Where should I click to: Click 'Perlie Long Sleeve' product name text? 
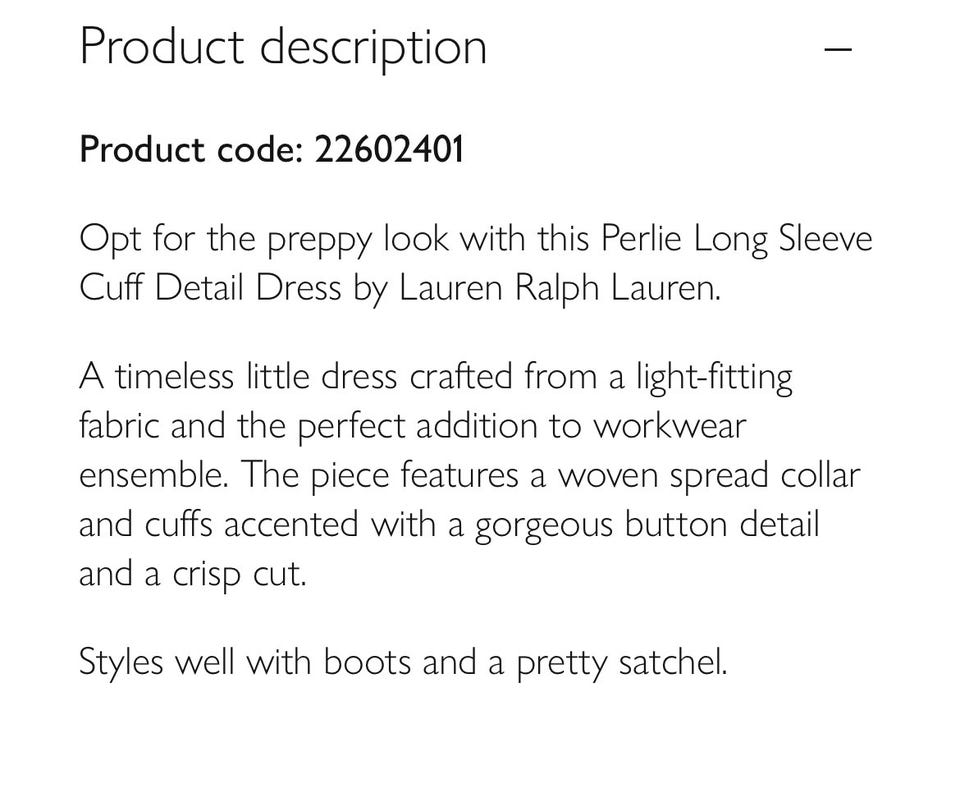point(737,239)
